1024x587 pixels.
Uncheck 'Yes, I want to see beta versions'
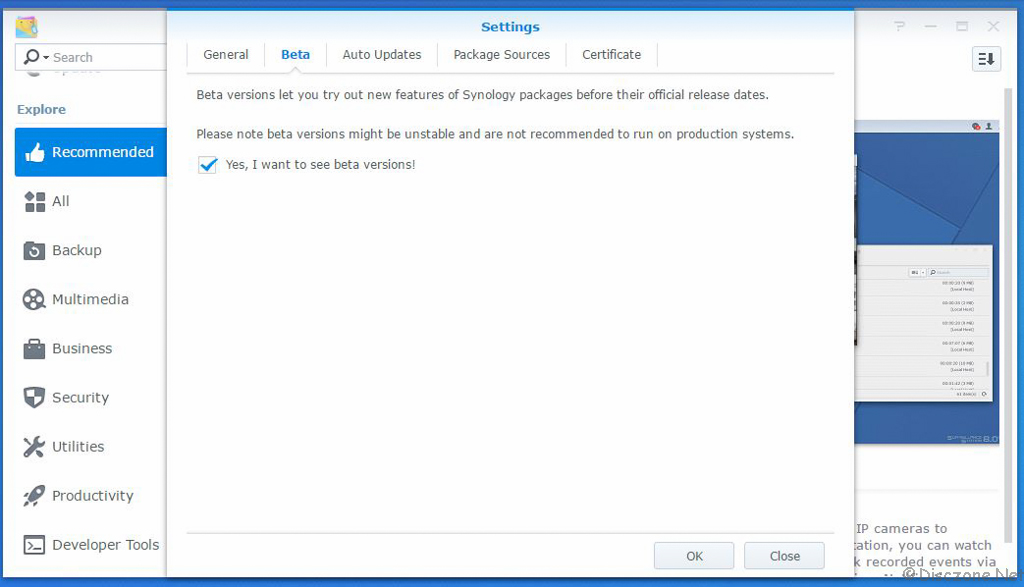click(x=208, y=165)
